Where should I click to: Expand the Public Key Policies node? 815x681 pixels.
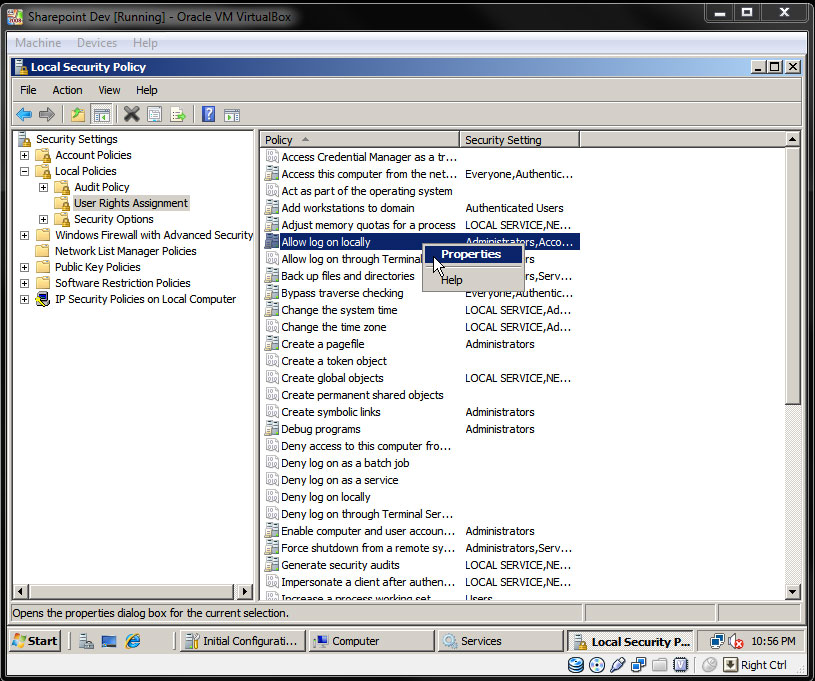click(x=24, y=267)
